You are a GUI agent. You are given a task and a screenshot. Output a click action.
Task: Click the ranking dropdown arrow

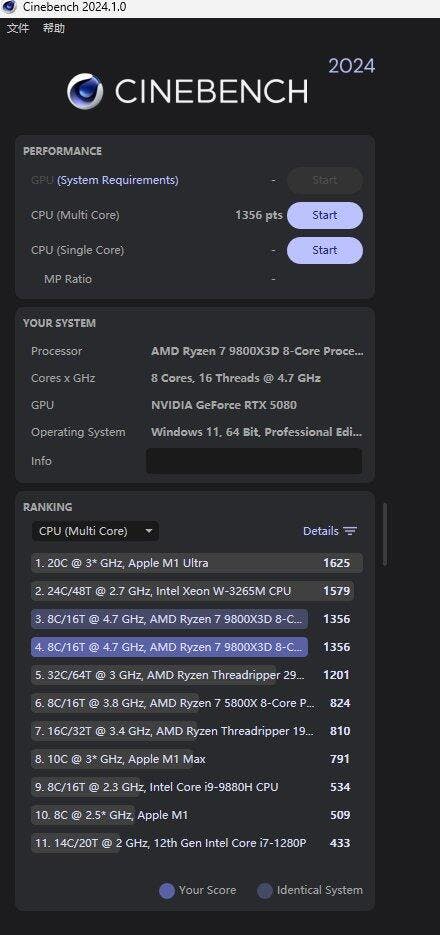pyautogui.click(x=148, y=531)
